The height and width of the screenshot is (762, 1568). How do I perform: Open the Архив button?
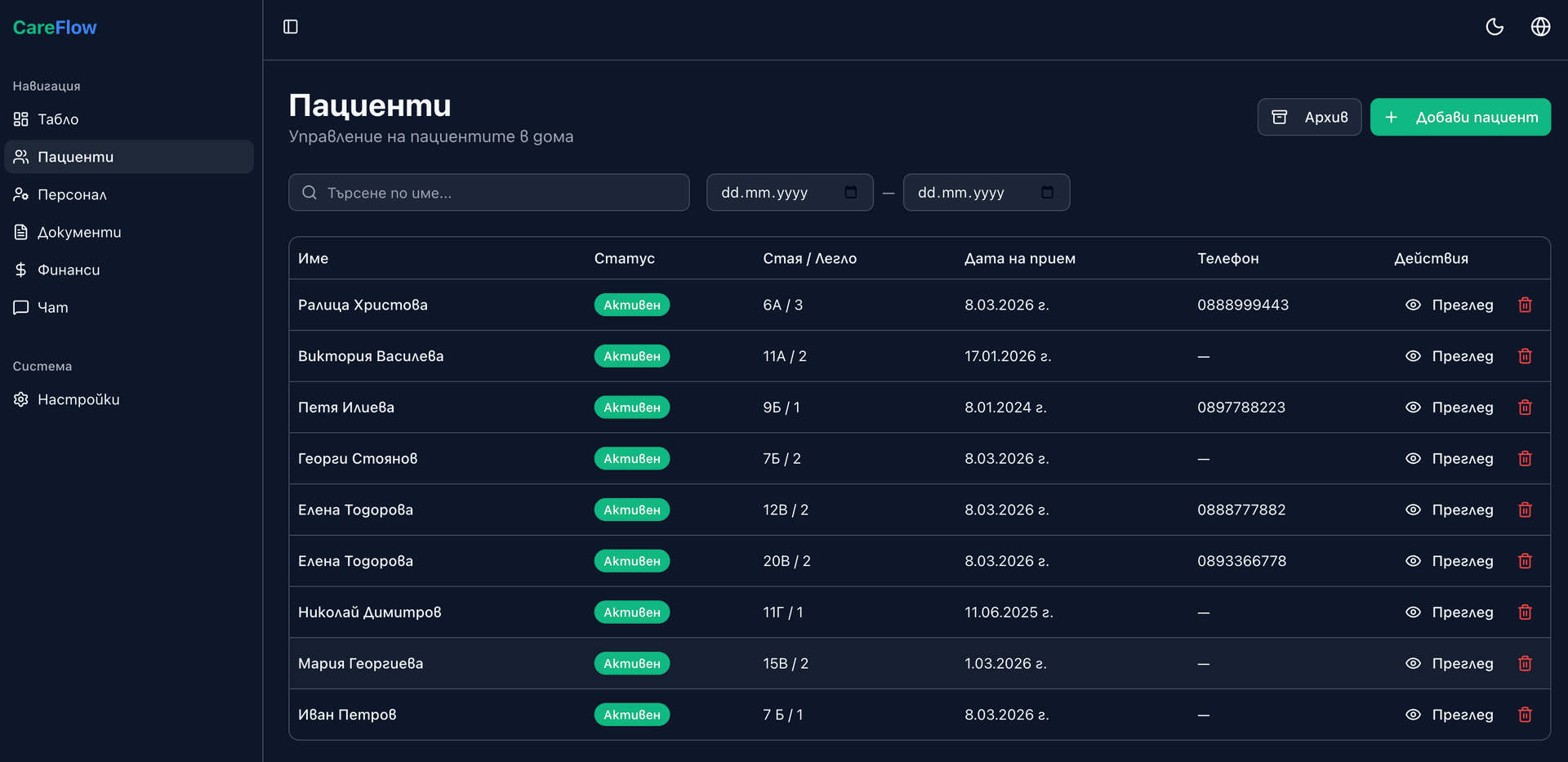pyautogui.click(x=1309, y=118)
